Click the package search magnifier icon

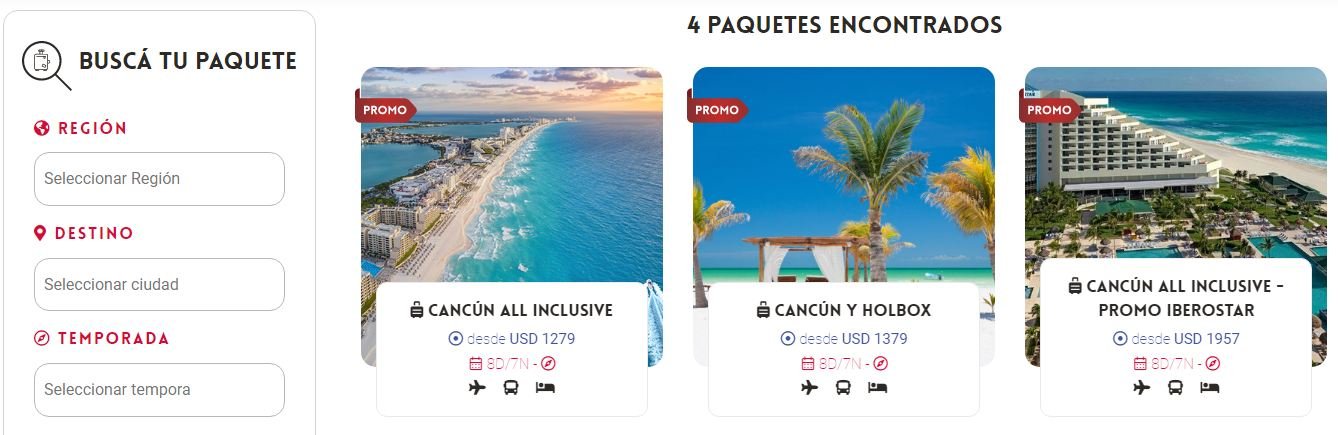pos(46,65)
